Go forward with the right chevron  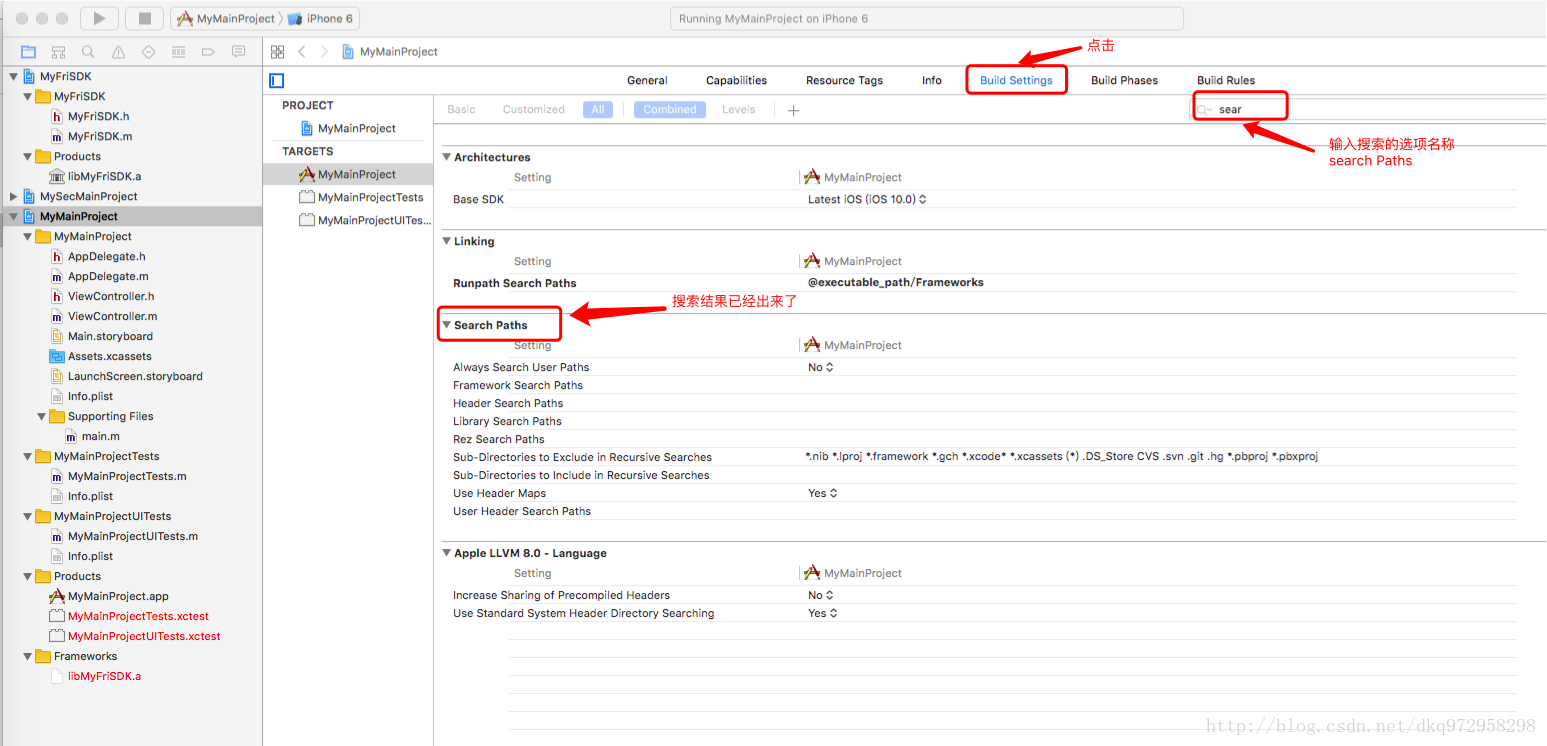[x=324, y=51]
